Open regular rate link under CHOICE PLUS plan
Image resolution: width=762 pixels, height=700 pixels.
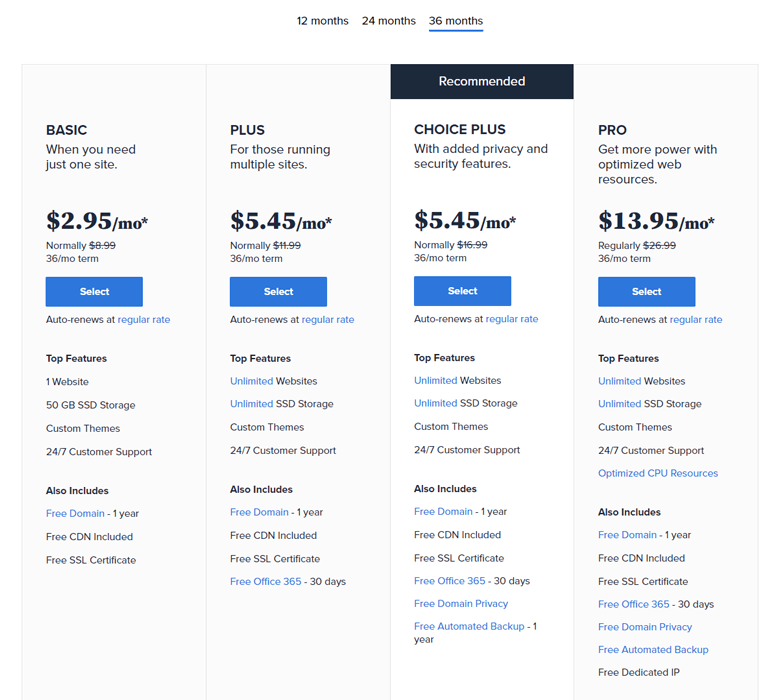(x=512, y=319)
